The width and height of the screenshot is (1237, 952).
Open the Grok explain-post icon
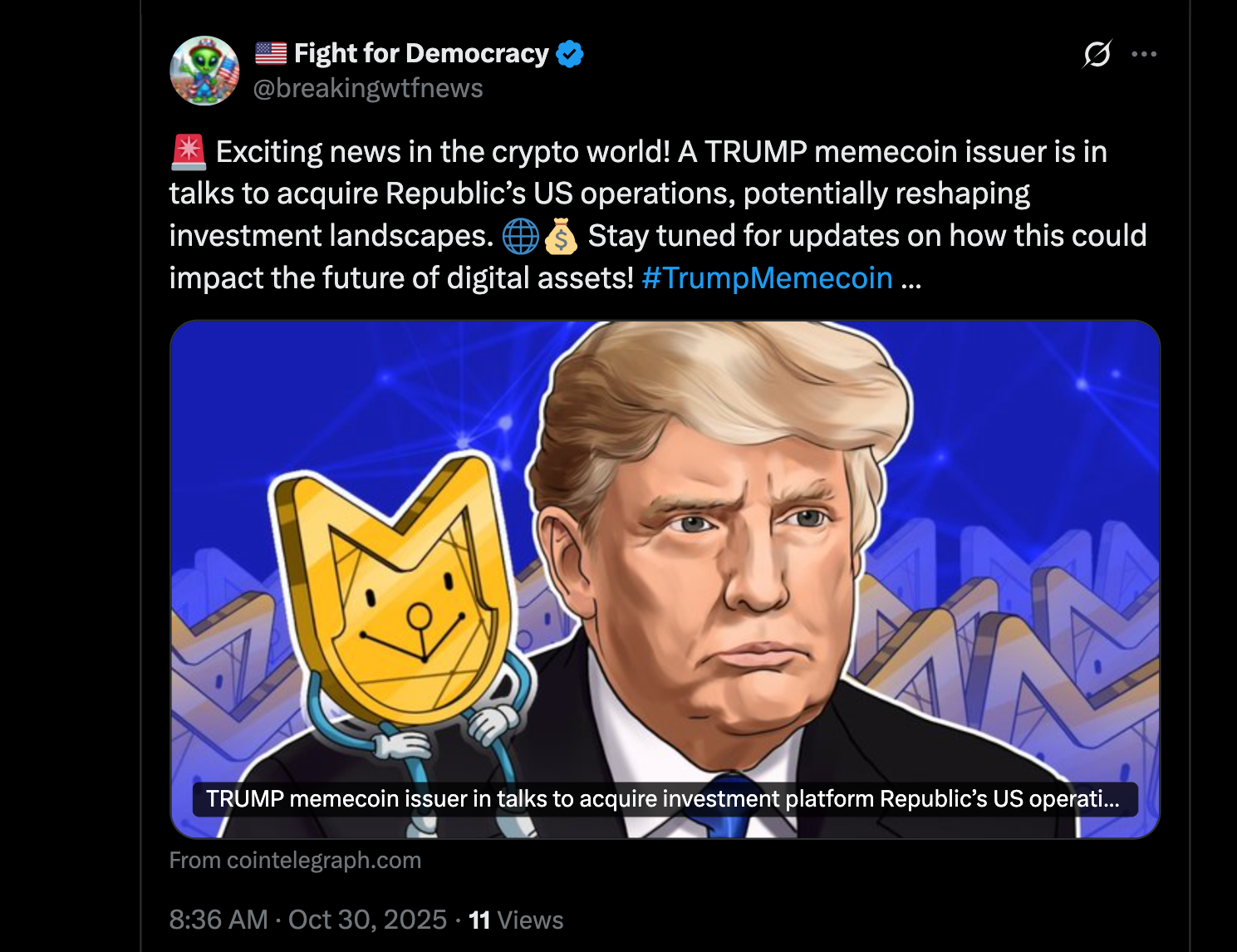[1097, 54]
